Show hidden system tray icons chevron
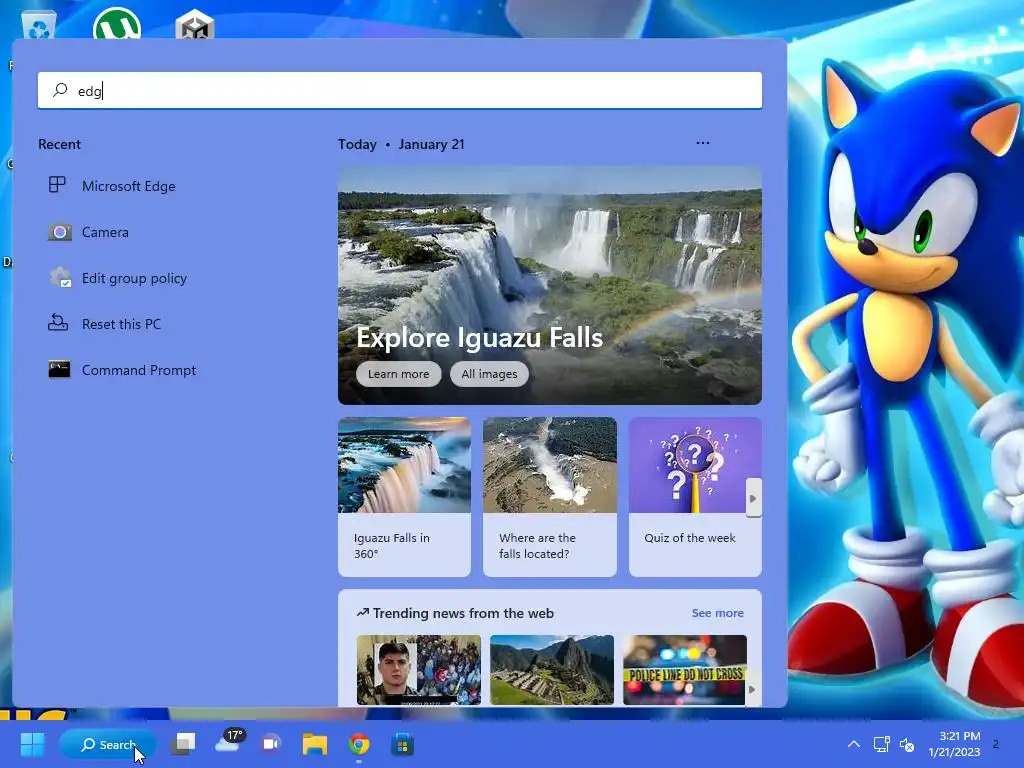 854,744
